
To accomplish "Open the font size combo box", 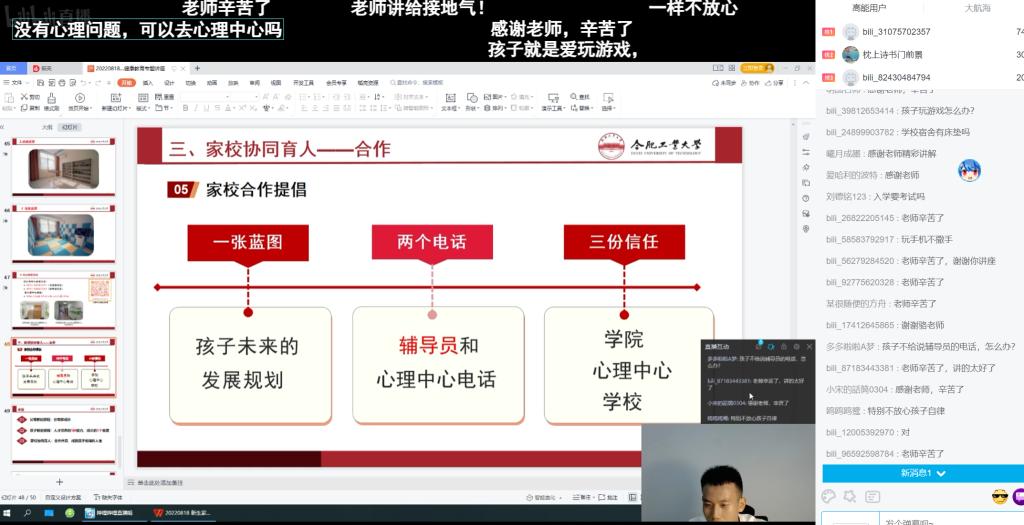I will coord(245,97).
